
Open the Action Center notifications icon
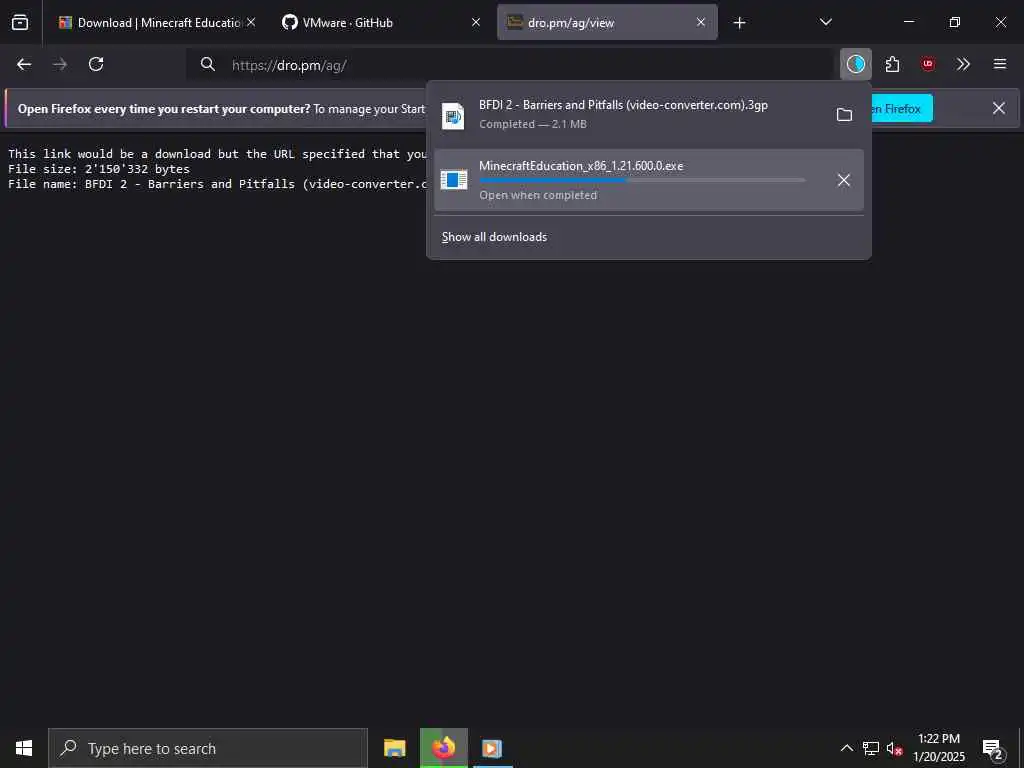992,748
